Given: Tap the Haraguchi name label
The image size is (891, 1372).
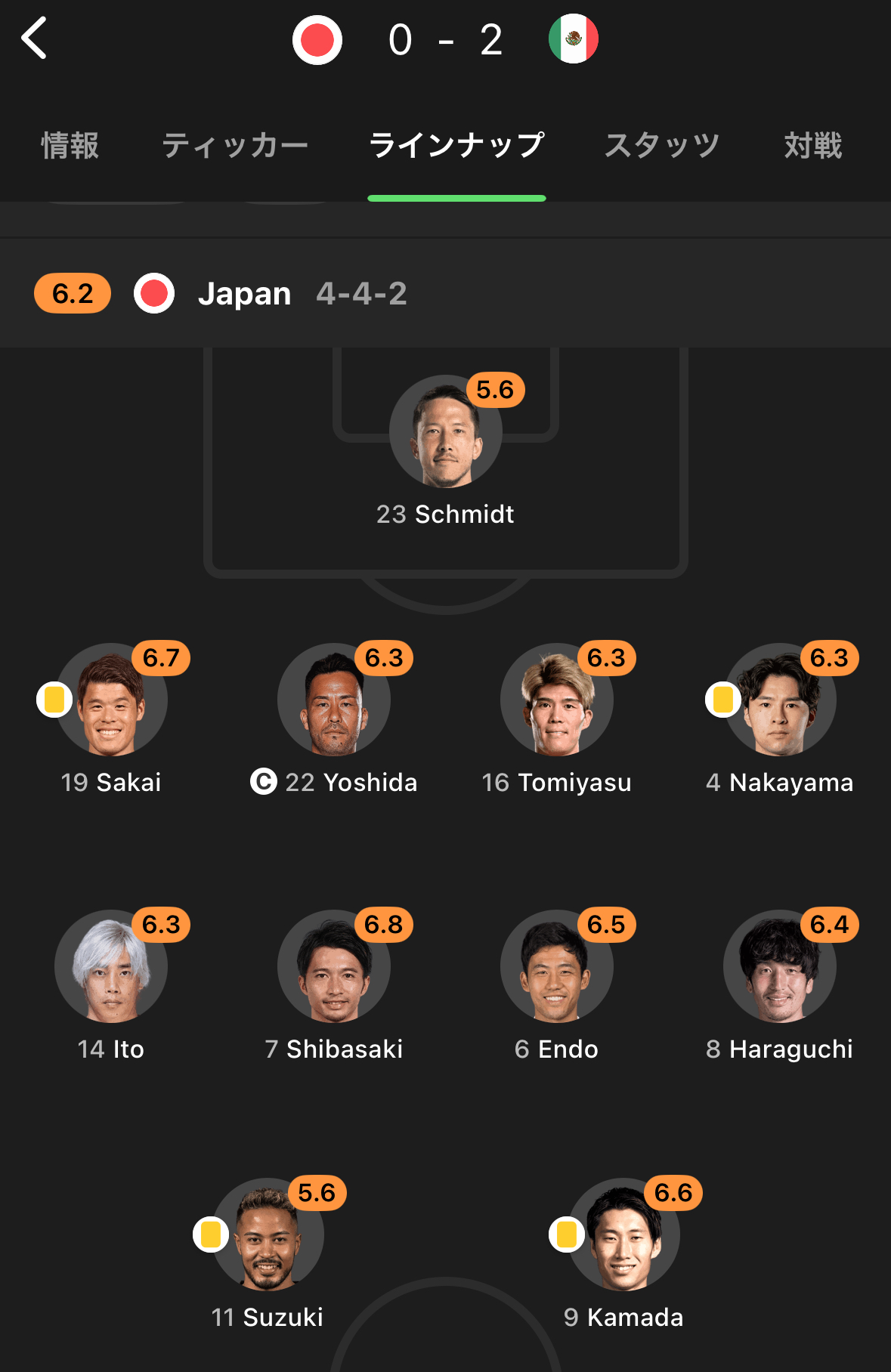Looking at the screenshot, I should (780, 1049).
